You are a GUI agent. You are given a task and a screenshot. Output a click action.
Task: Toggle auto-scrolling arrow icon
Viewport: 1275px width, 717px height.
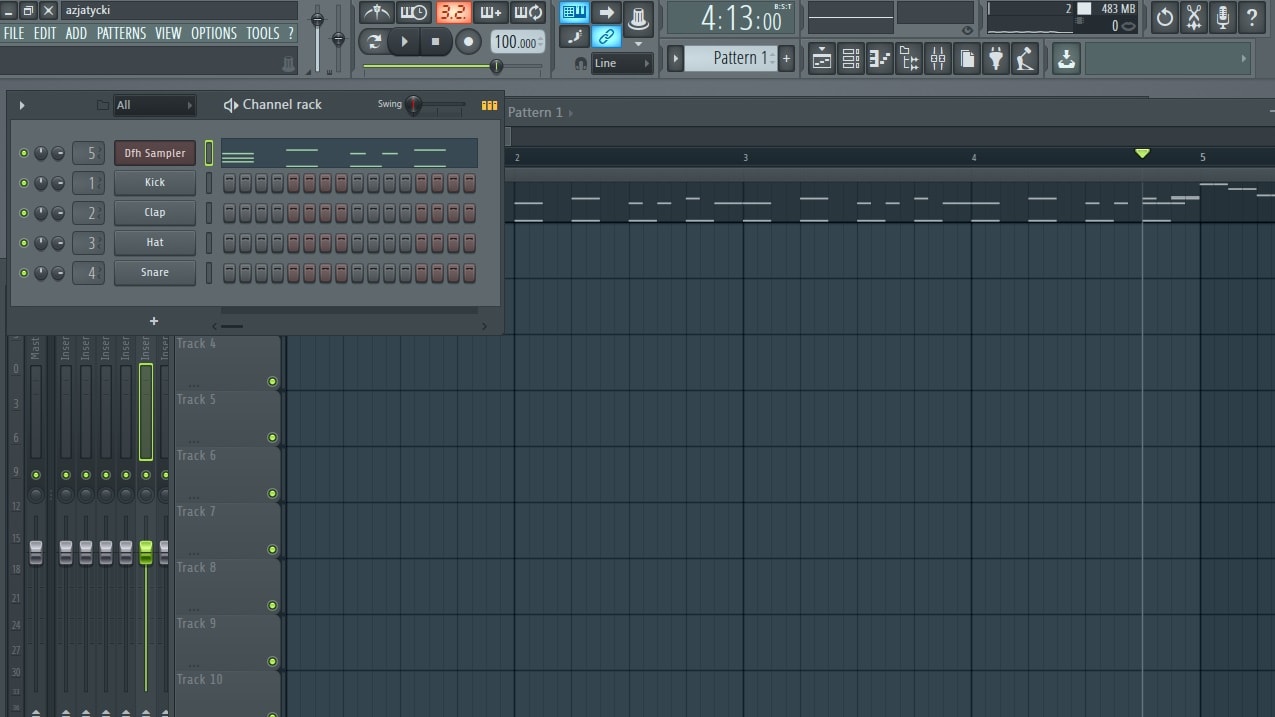pos(606,12)
